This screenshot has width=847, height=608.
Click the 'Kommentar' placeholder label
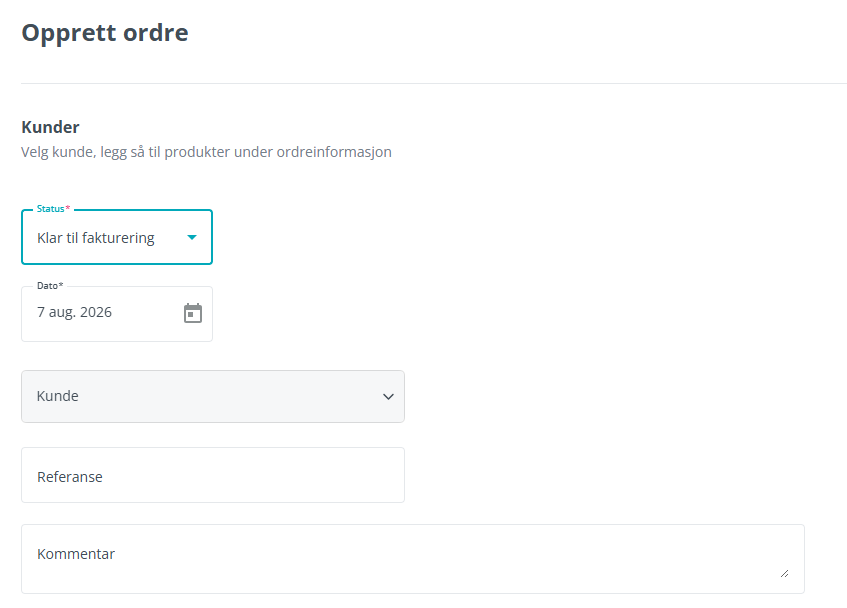76,554
